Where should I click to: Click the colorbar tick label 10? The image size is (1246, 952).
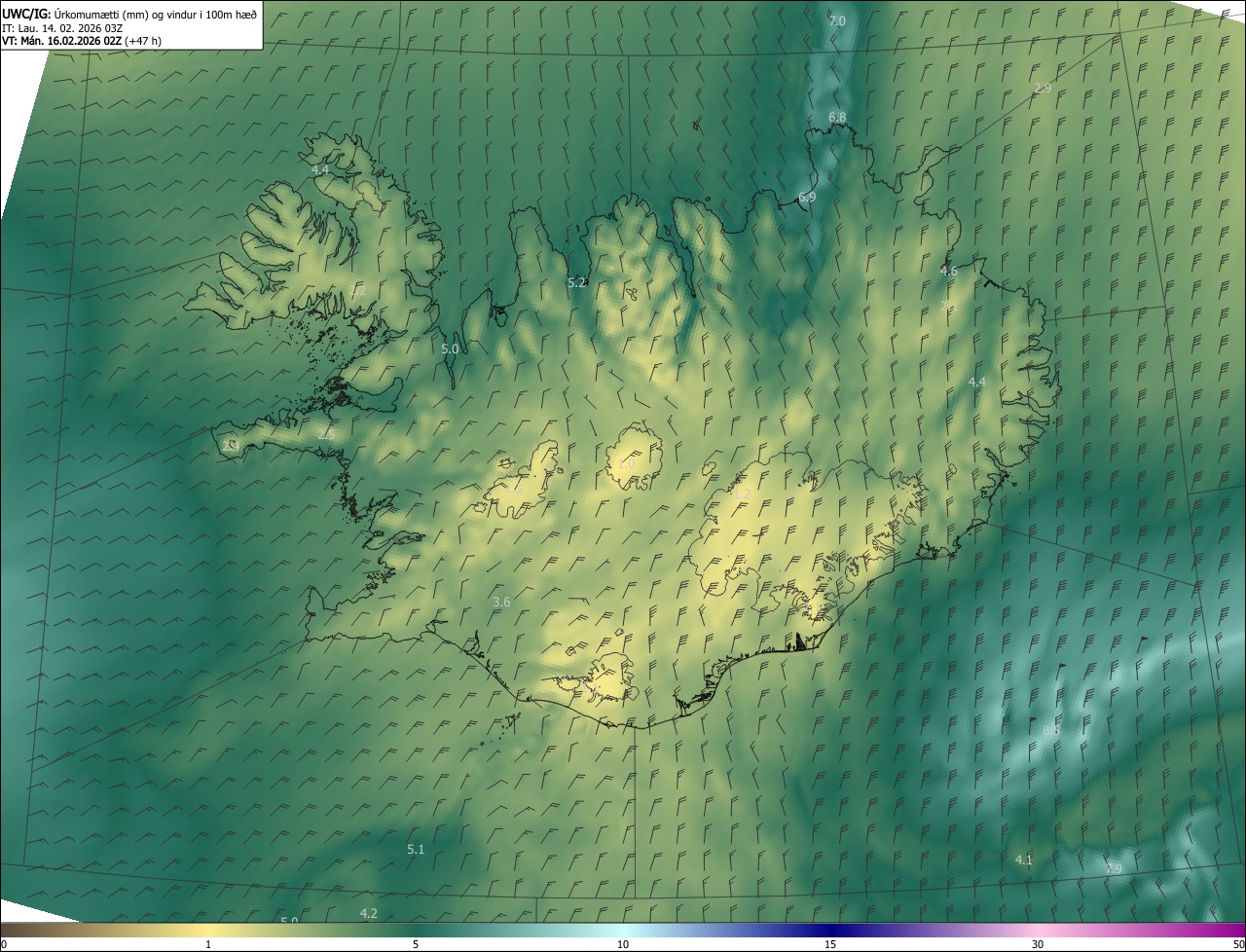point(623,944)
